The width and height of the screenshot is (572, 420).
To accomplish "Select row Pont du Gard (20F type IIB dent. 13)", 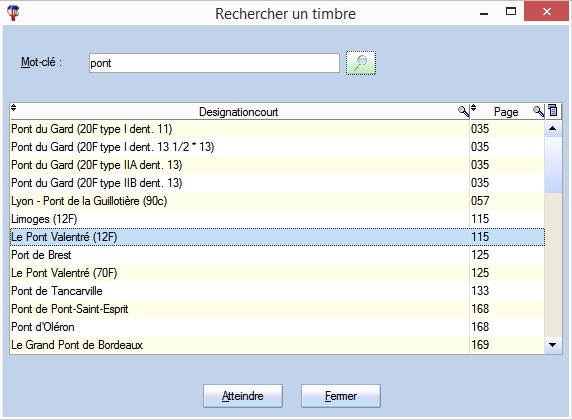I will (x=277, y=183).
